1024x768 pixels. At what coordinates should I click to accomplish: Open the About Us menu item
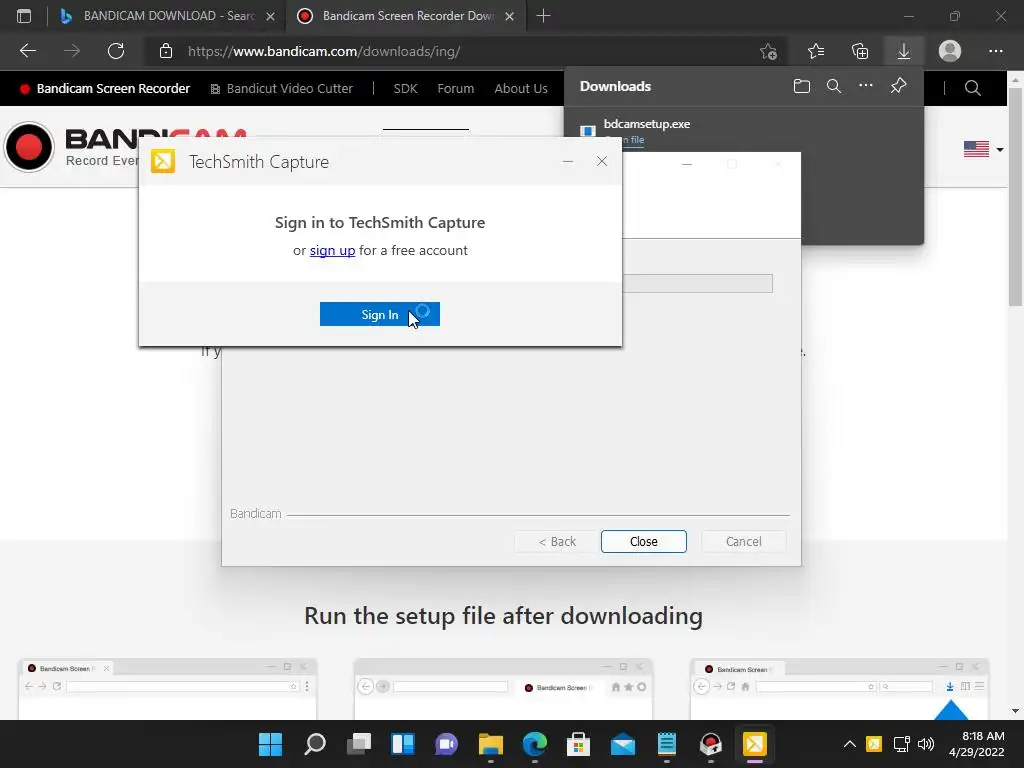pos(520,89)
